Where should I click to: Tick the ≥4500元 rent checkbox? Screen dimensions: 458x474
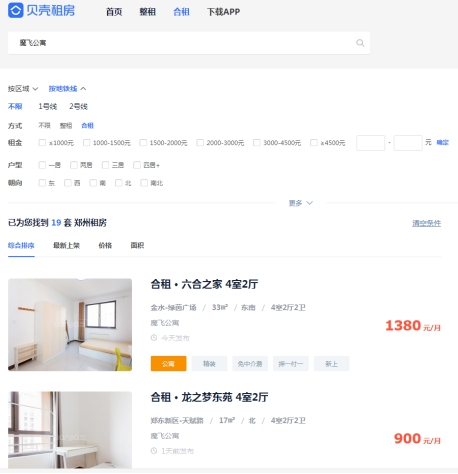pos(314,143)
